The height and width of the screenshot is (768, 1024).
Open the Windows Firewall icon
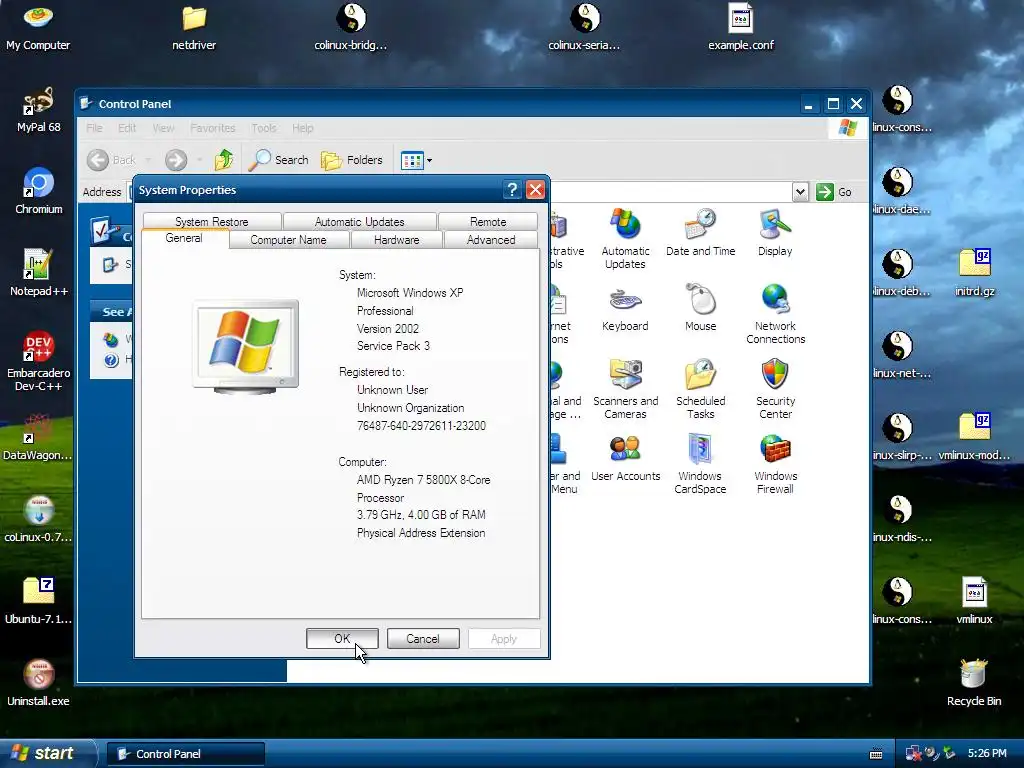pos(775,464)
